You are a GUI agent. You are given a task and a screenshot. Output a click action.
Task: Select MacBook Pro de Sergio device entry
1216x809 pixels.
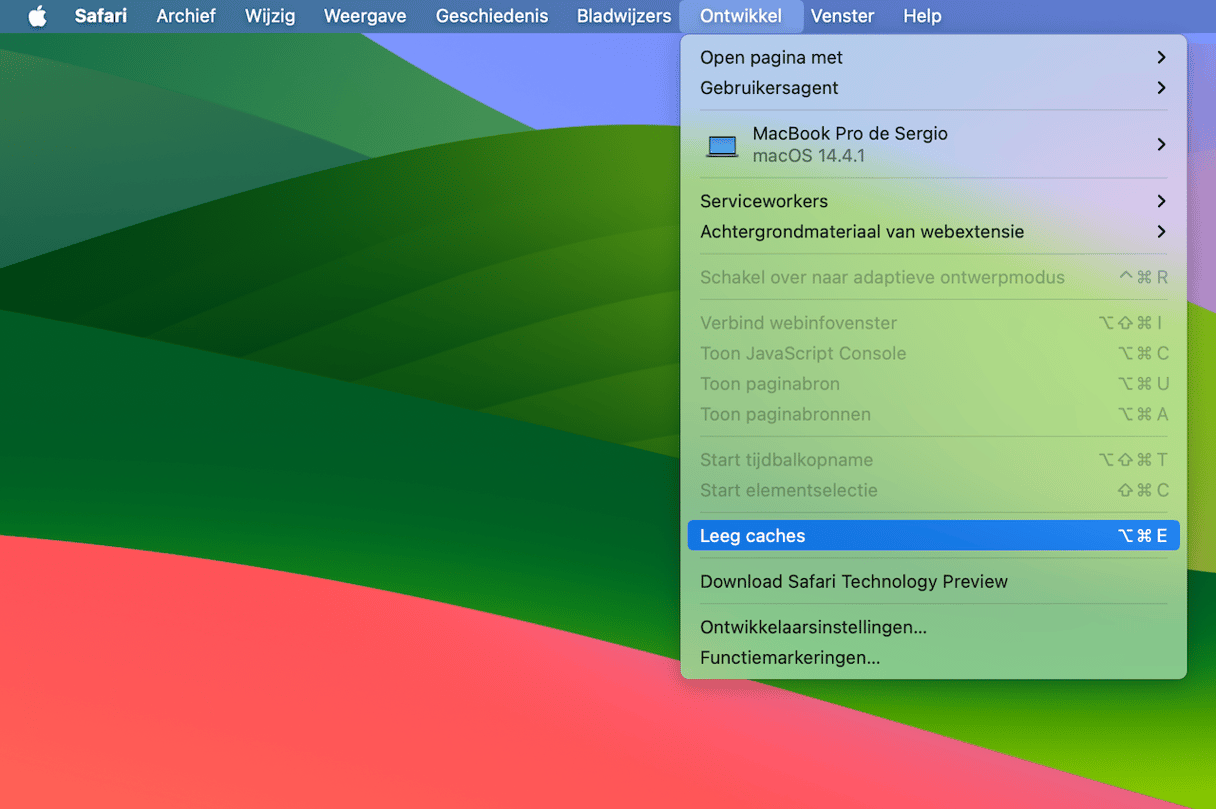(933, 145)
